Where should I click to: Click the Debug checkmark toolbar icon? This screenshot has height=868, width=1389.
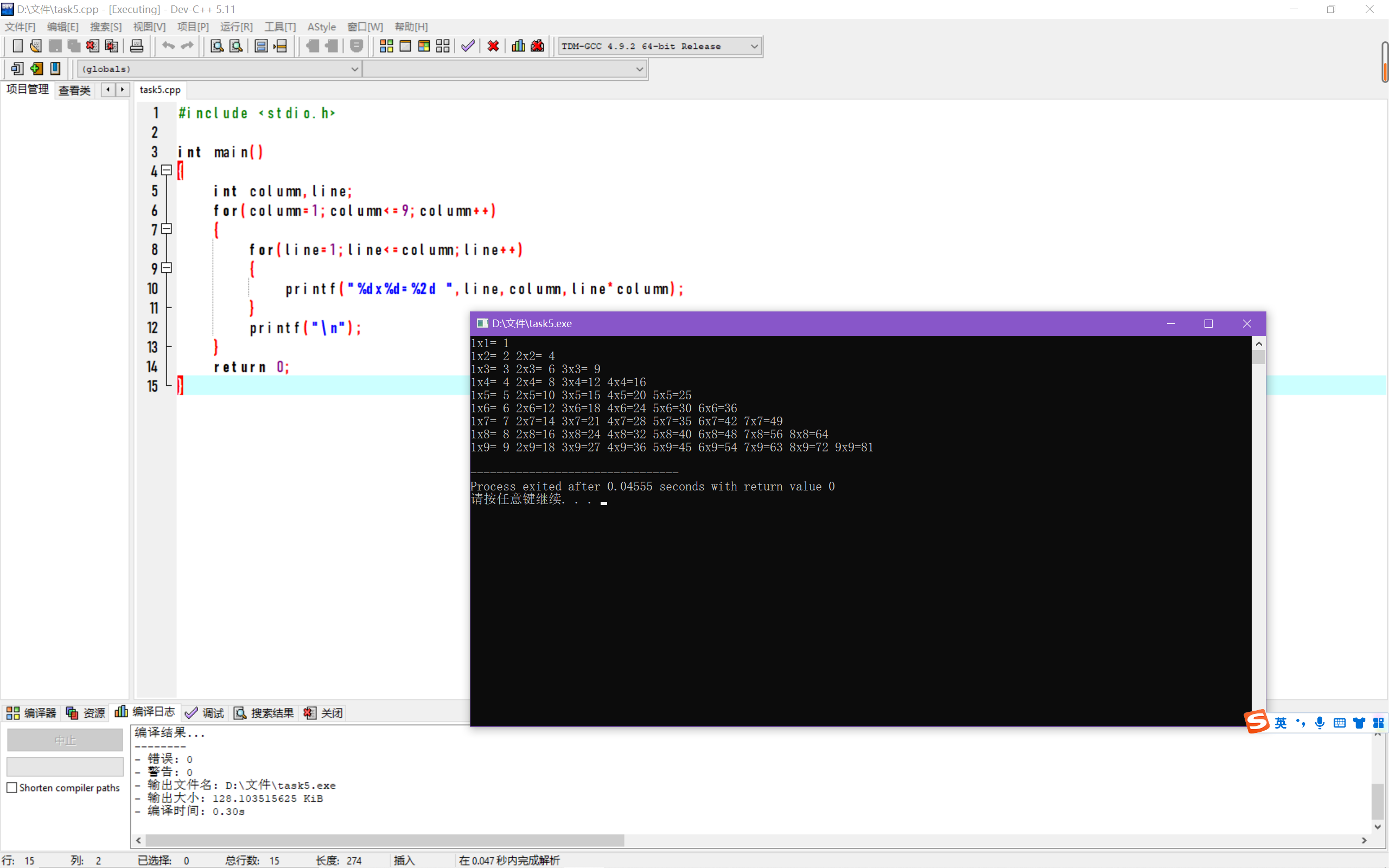pyautogui.click(x=468, y=46)
